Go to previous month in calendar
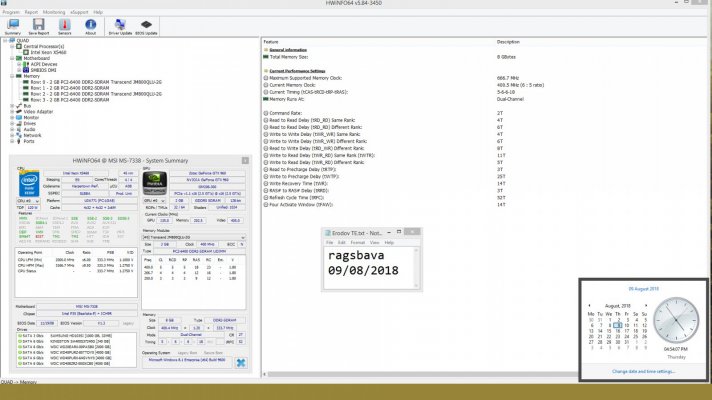The width and height of the screenshot is (712, 400). (x=589, y=306)
